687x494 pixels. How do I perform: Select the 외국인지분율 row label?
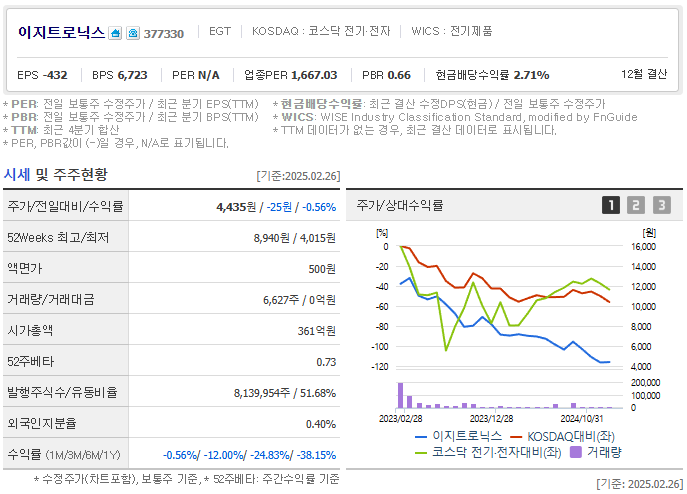point(42,423)
